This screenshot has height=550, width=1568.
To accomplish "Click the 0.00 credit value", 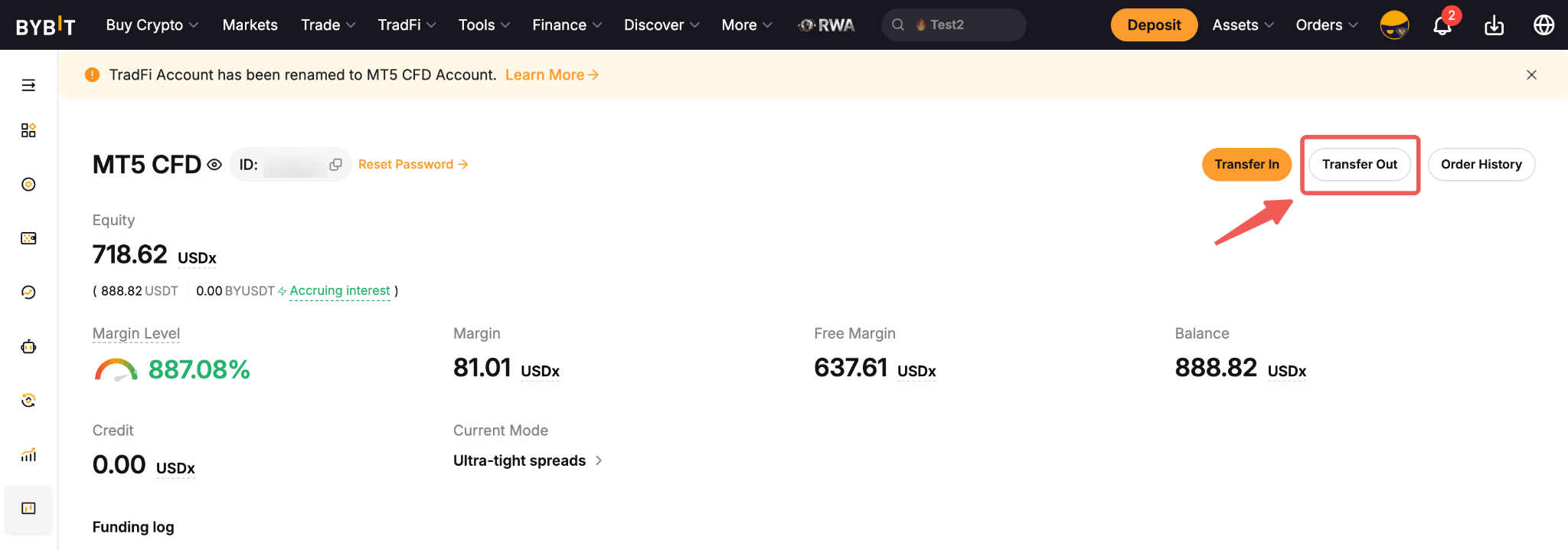I will (x=119, y=465).
